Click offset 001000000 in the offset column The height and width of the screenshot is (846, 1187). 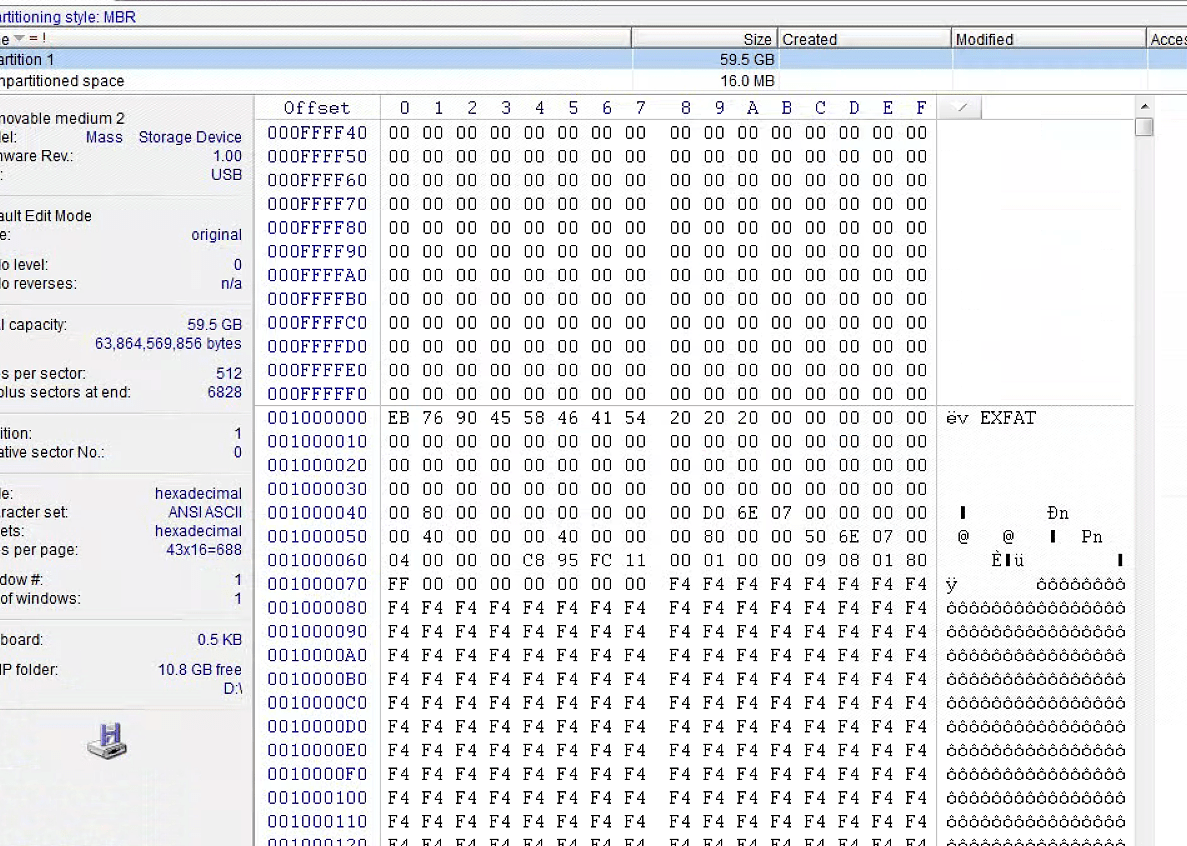[317, 418]
